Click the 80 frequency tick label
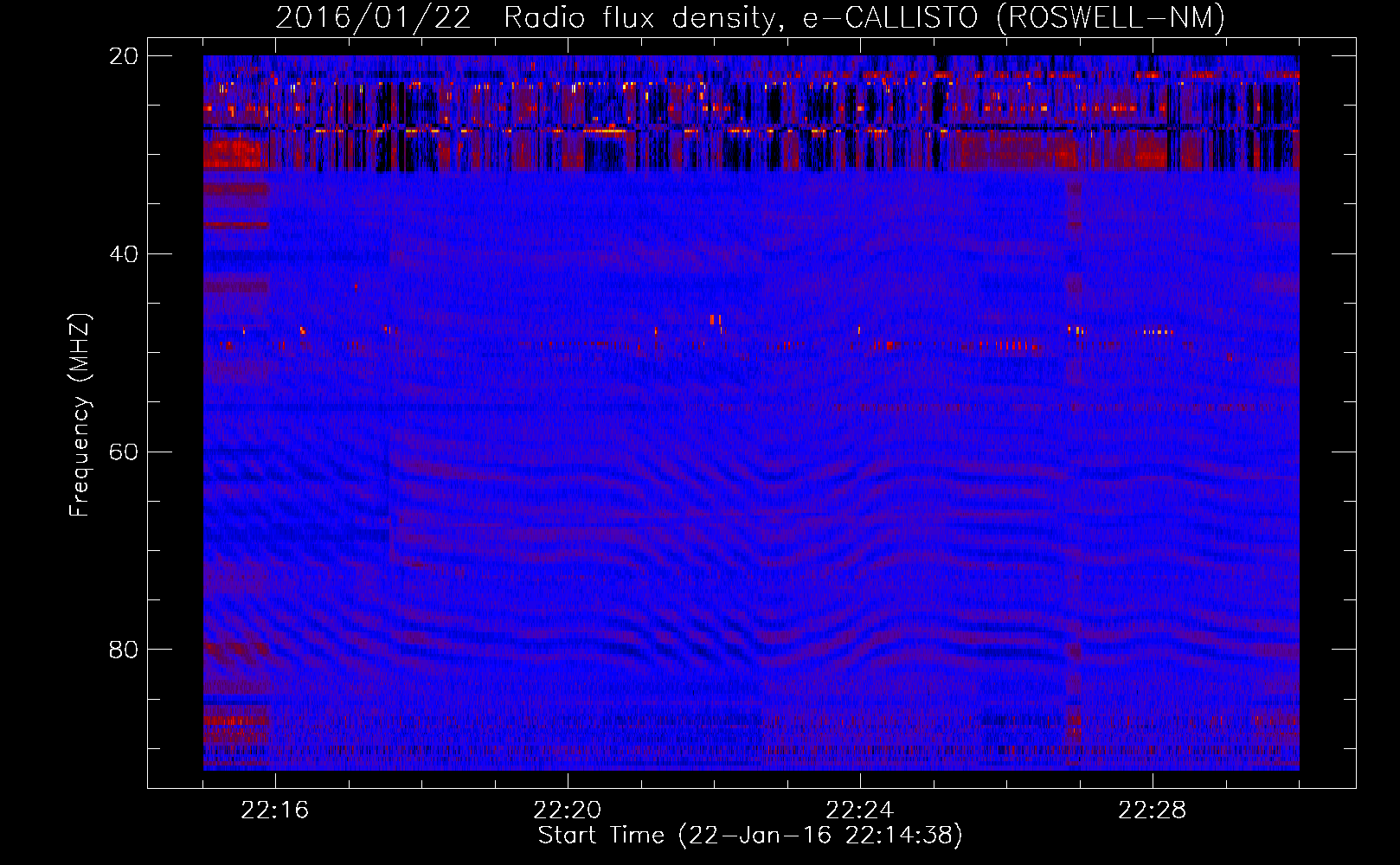The width and height of the screenshot is (1400, 865). 124,650
